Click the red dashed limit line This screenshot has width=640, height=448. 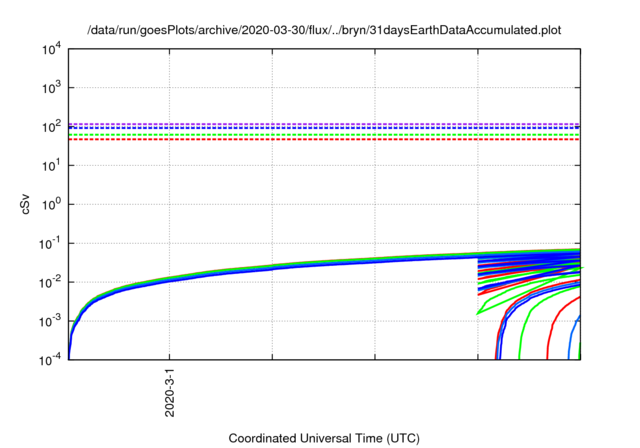324,140
